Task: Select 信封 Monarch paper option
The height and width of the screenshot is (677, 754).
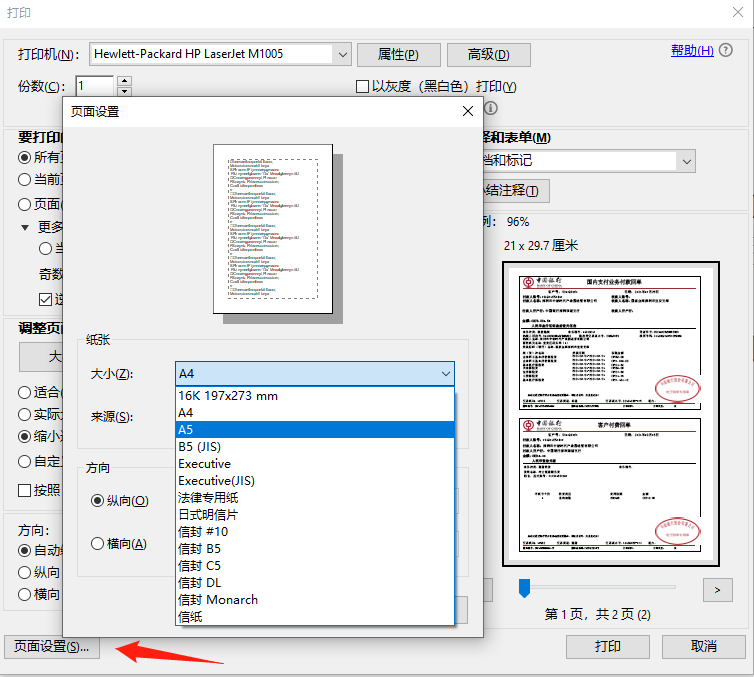Action: click(218, 599)
